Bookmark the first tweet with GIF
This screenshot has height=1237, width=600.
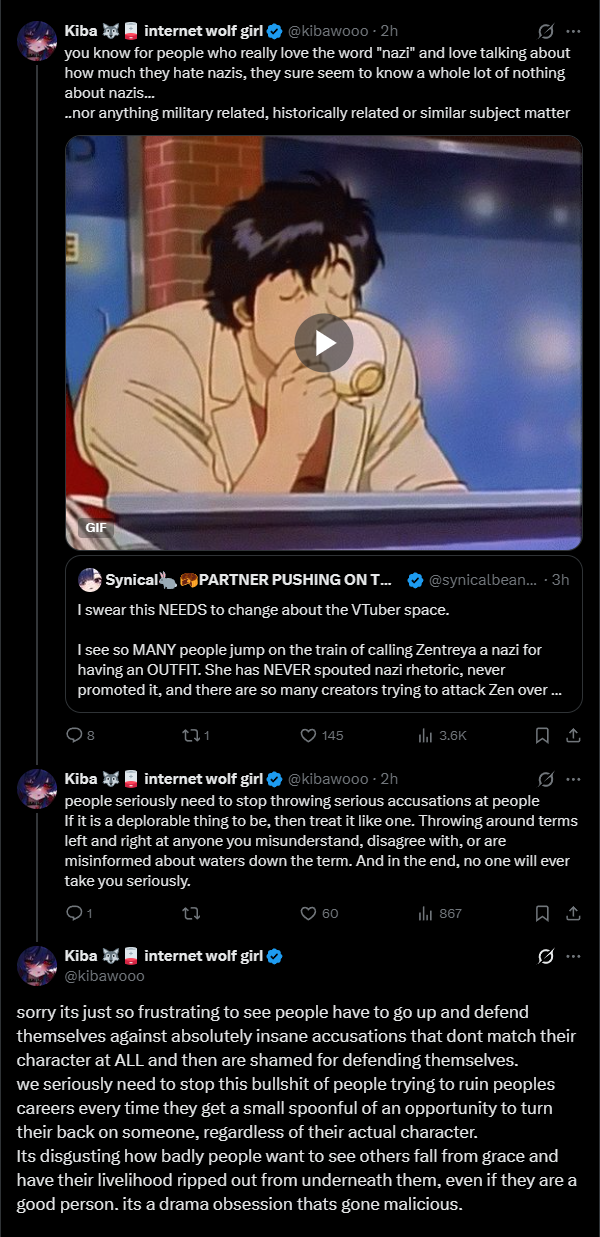click(542, 735)
